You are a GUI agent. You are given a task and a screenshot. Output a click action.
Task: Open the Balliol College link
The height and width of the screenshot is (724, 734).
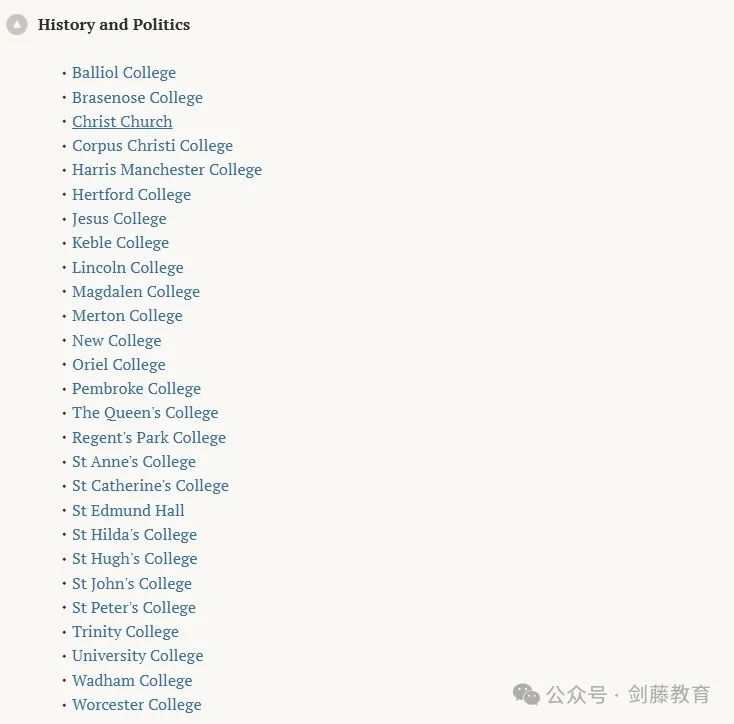click(123, 73)
